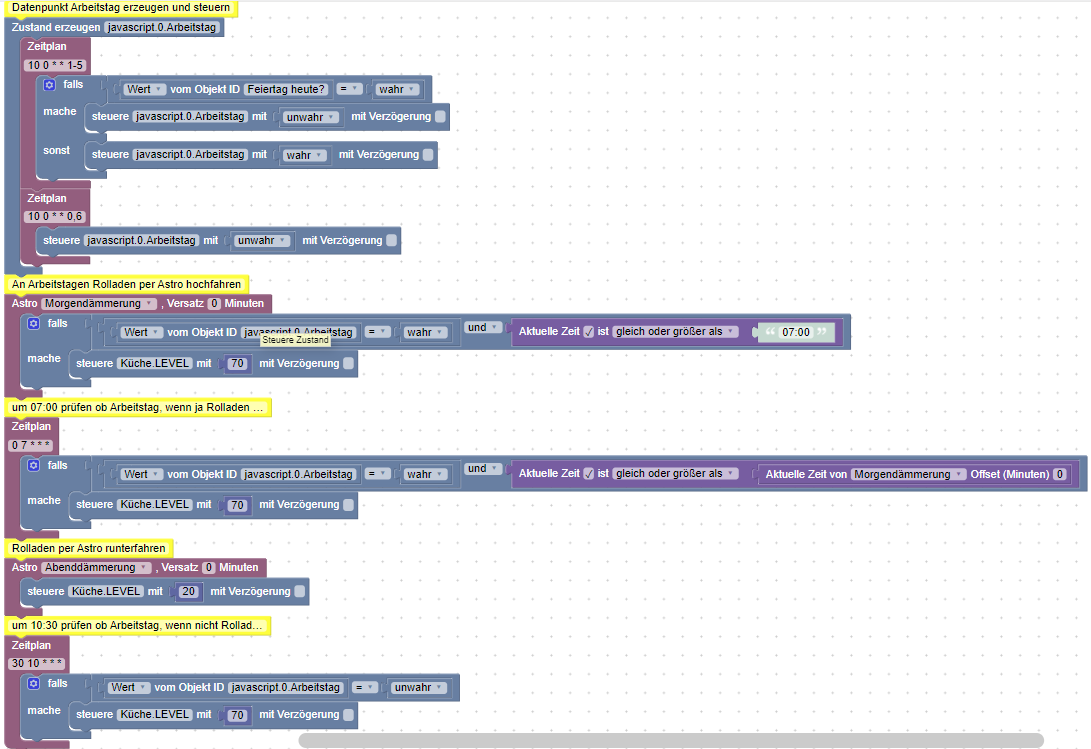Click comment 'An Arbeitstagen Rolladen per Astro hochfahren'

click(126, 284)
